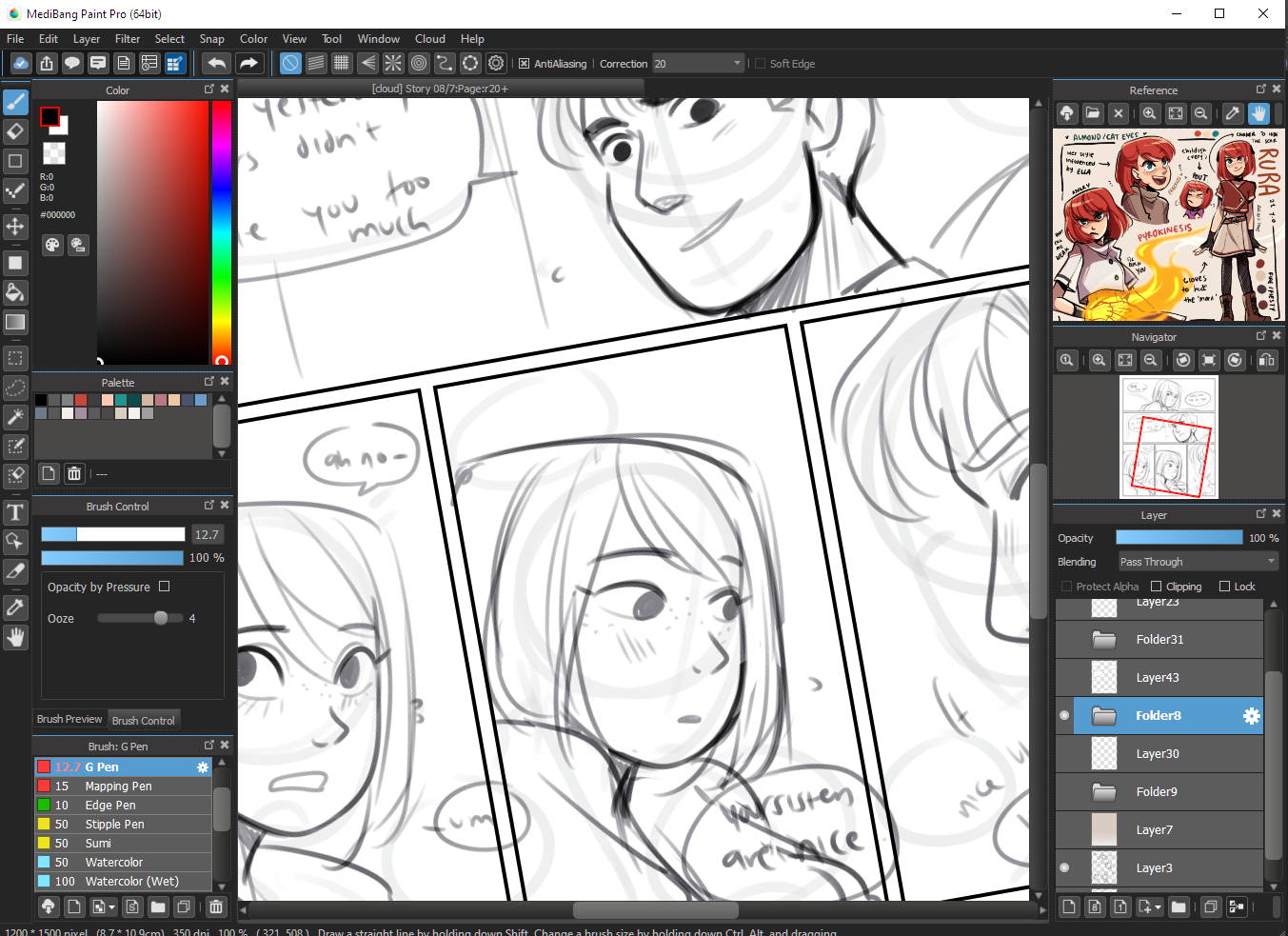Enable the Soft Edge checkbox
The height and width of the screenshot is (936, 1288).
(x=760, y=64)
